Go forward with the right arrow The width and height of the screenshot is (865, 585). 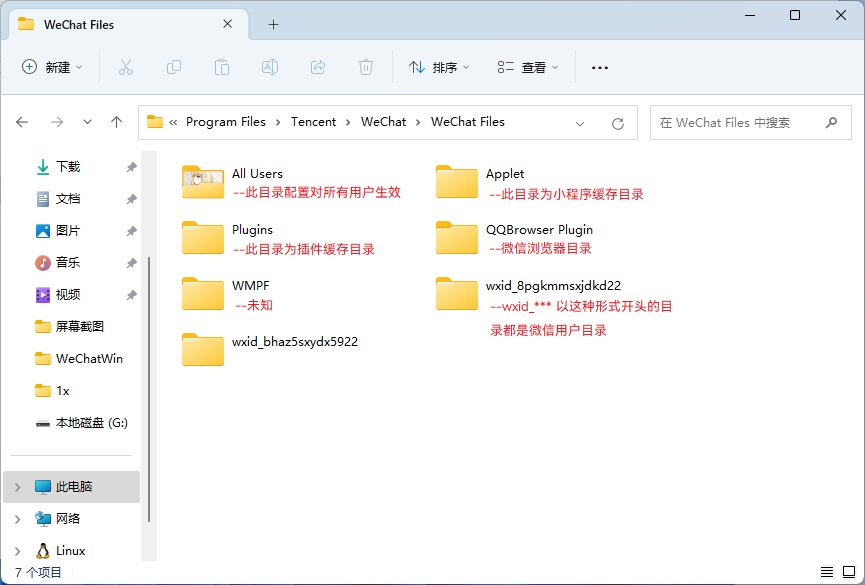coord(57,122)
